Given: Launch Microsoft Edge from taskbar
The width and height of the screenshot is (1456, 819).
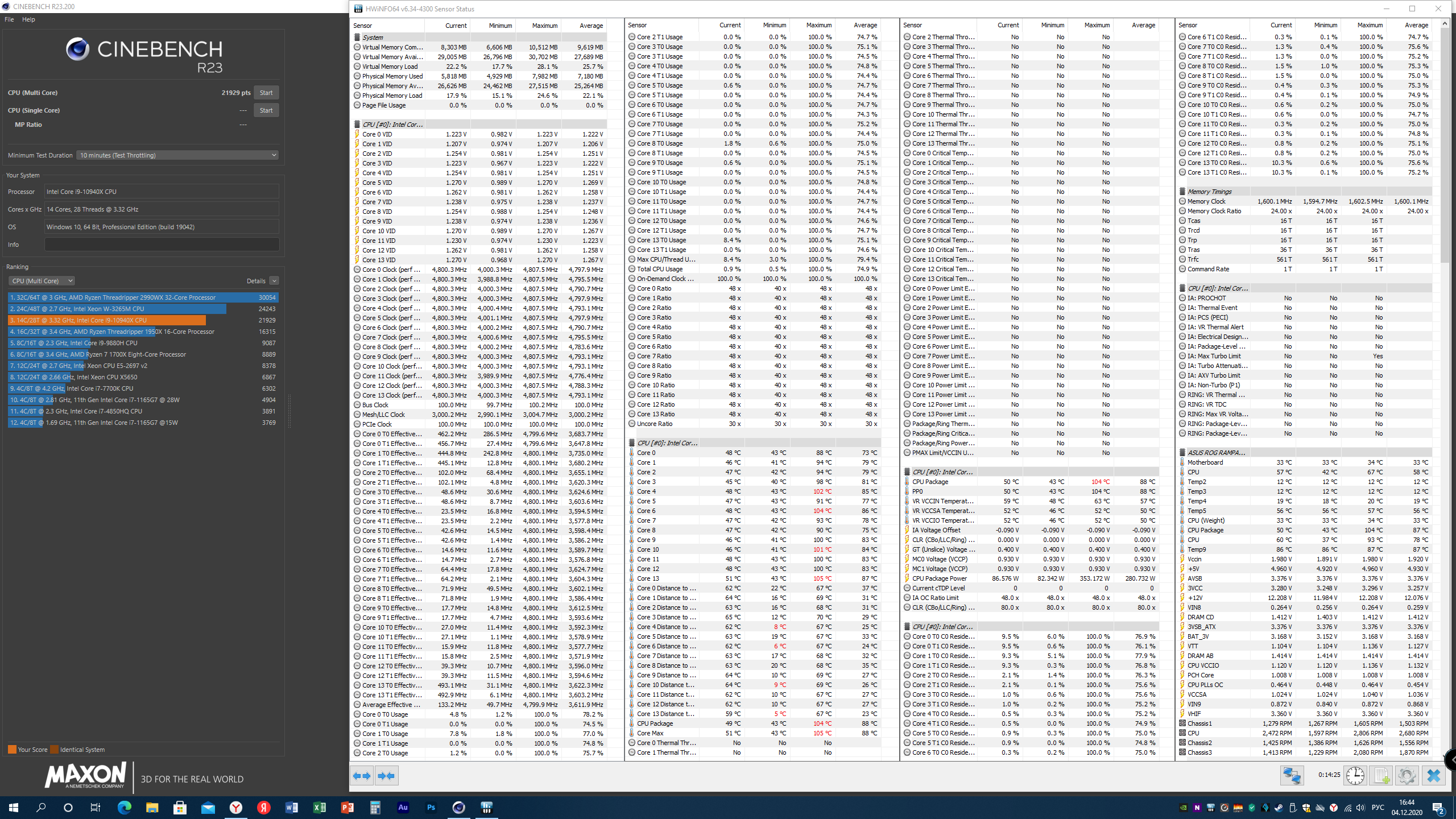Looking at the screenshot, I should [x=124, y=808].
